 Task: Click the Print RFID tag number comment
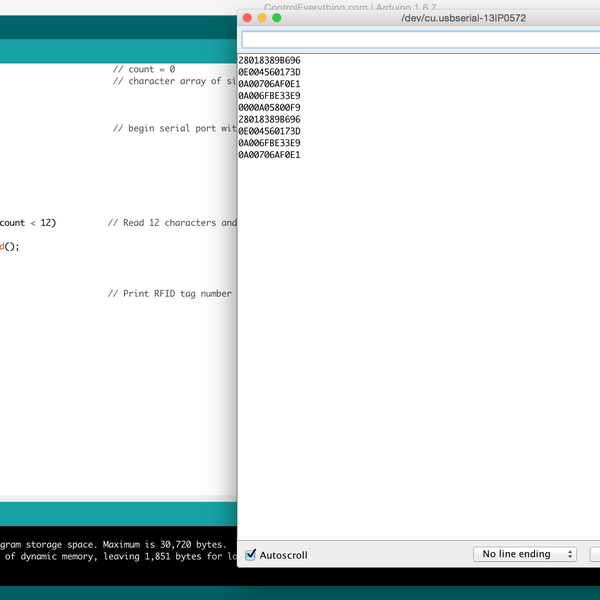point(170,294)
